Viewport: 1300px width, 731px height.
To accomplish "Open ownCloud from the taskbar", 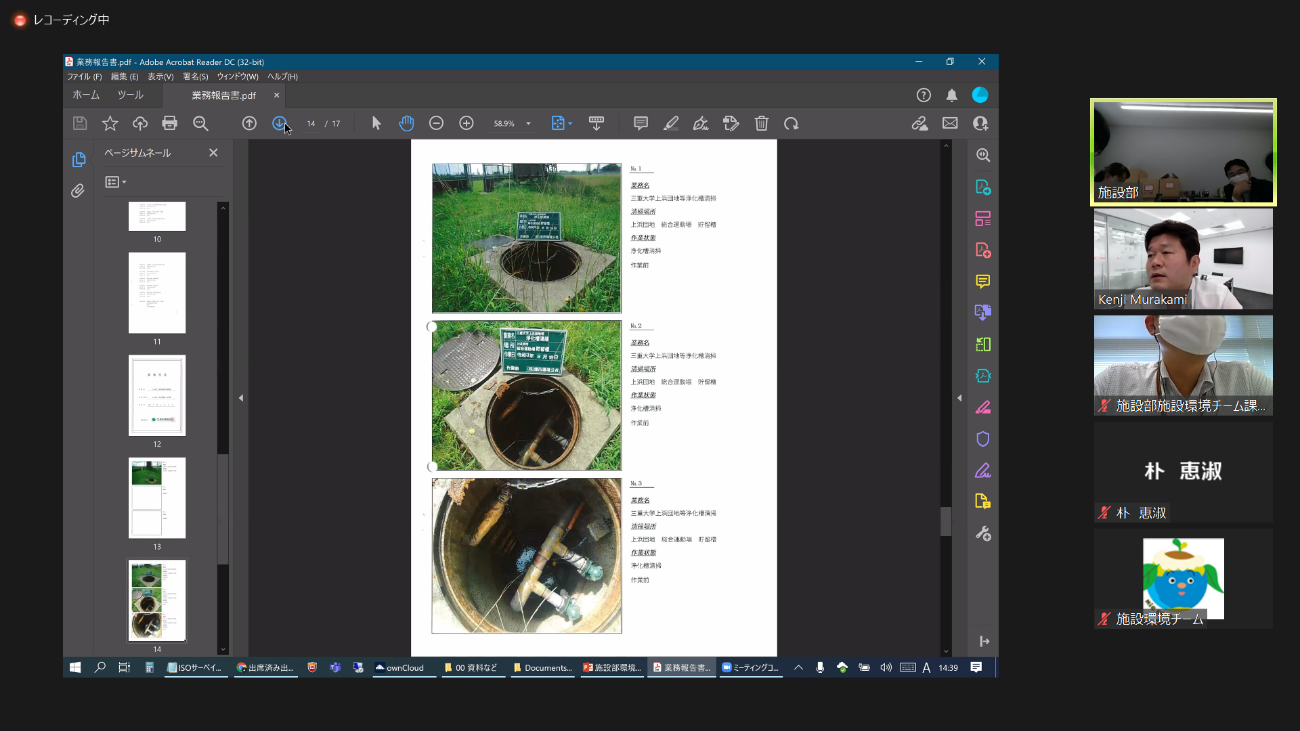I will (x=399, y=667).
